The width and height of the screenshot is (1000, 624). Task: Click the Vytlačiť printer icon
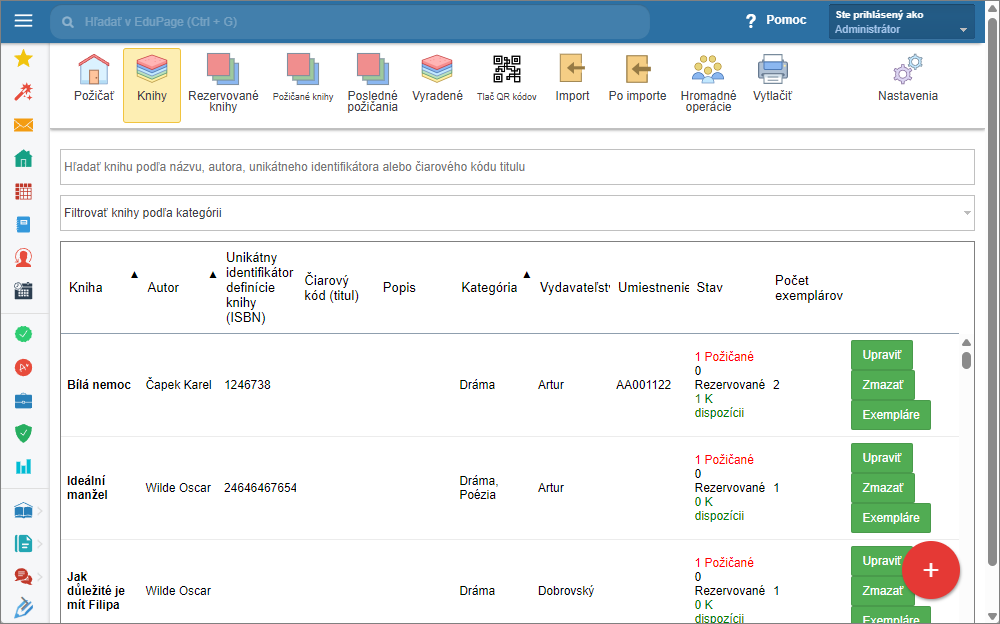click(772, 79)
